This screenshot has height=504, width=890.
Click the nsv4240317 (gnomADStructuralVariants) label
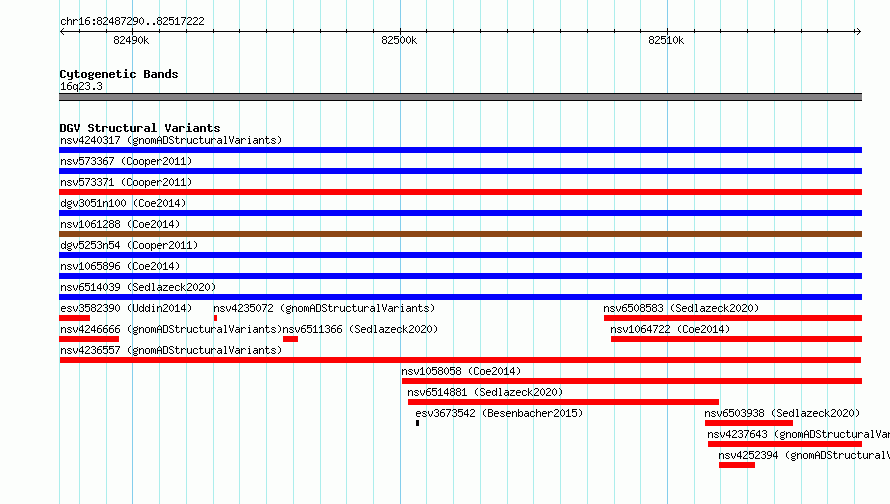pos(171,140)
